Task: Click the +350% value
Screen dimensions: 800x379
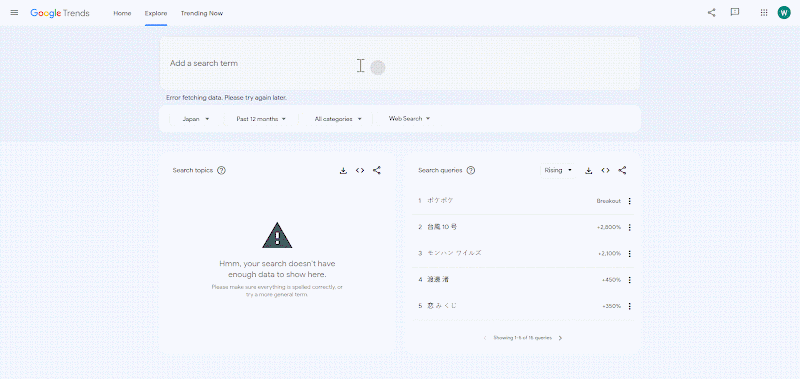Action: coord(611,306)
